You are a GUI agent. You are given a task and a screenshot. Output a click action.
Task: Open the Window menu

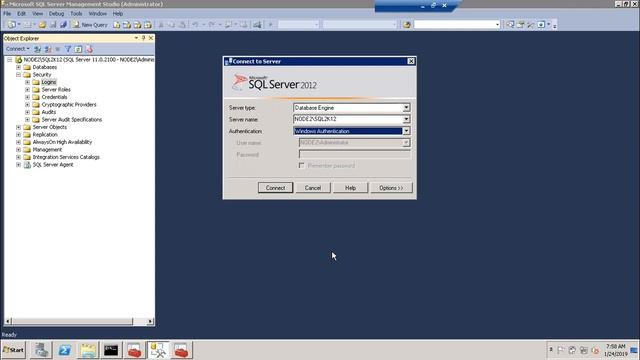[98, 13]
